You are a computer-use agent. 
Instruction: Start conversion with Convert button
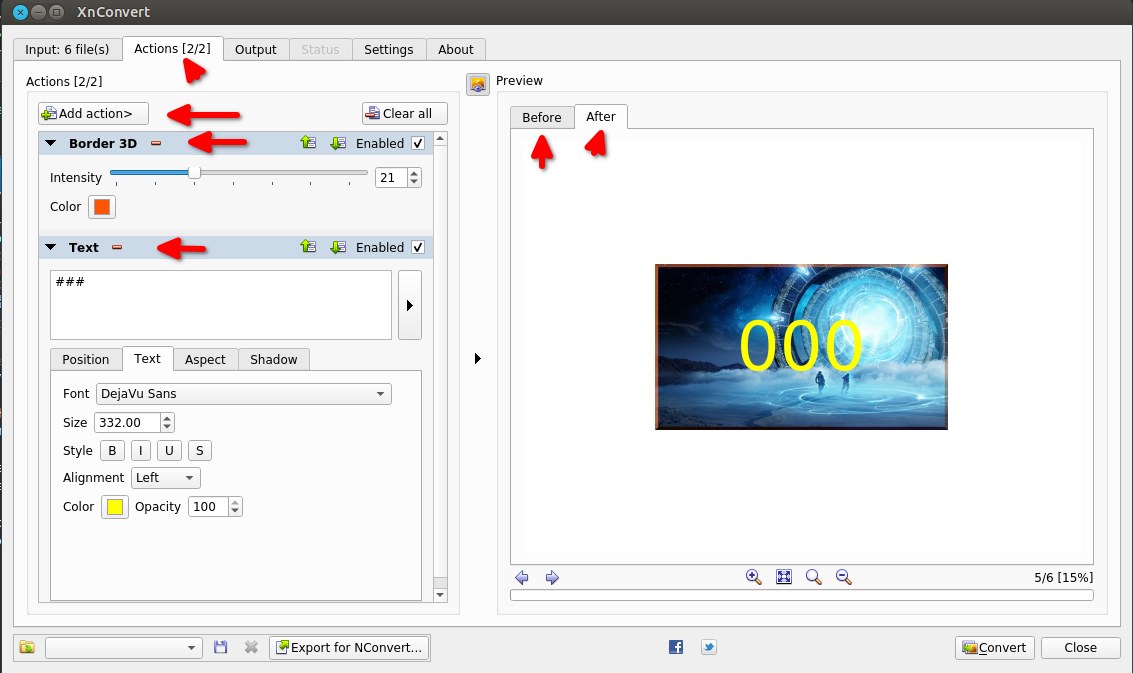[x=995, y=648]
